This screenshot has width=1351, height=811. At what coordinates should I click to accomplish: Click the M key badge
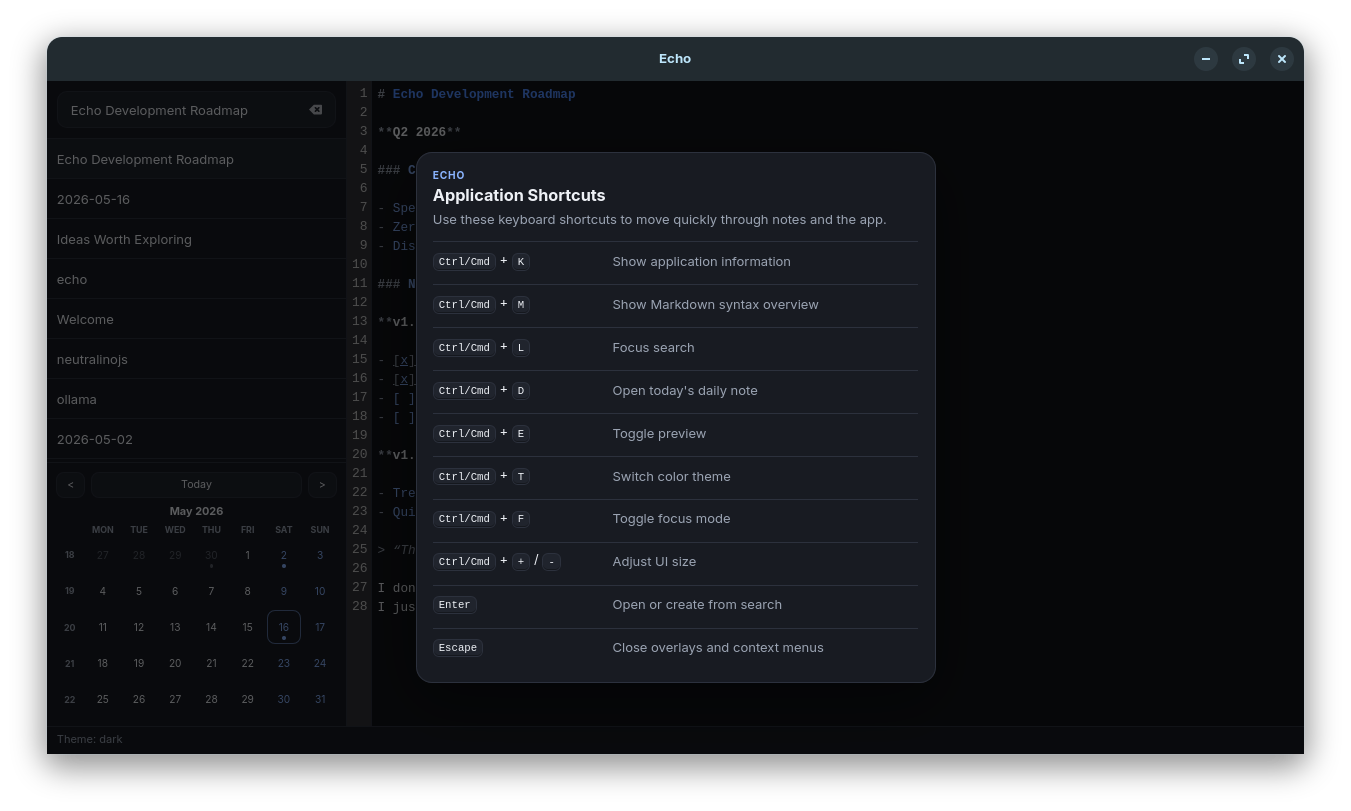click(521, 305)
